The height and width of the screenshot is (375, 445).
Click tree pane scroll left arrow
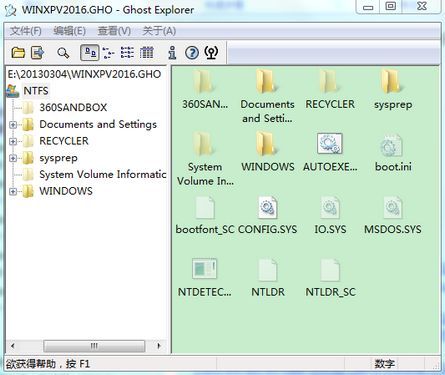tap(13, 346)
